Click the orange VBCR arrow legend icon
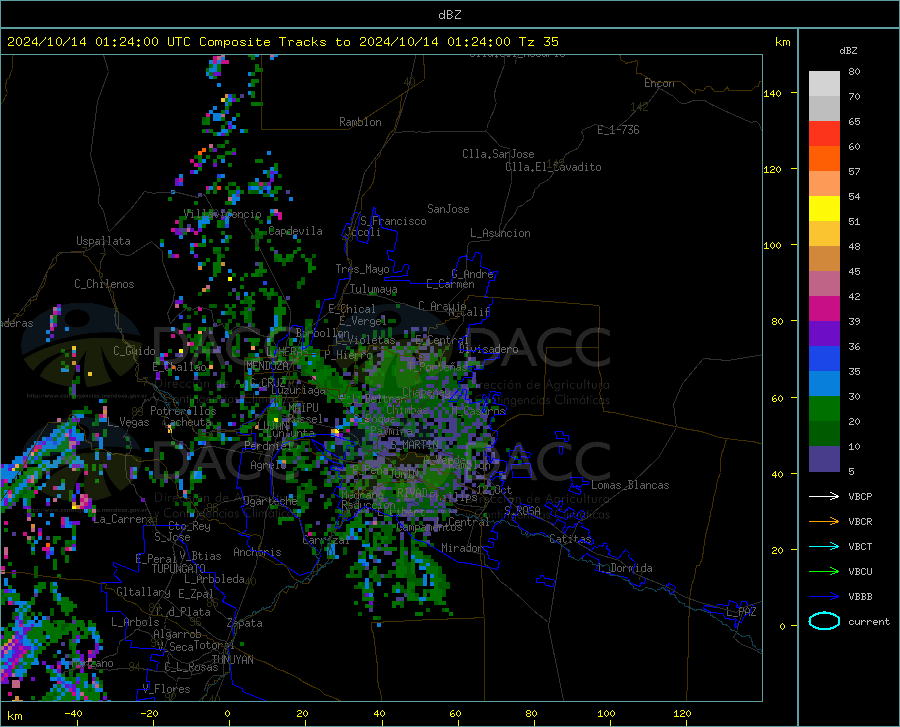Image resolution: width=900 pixels, height=727 pixels. 824,522
